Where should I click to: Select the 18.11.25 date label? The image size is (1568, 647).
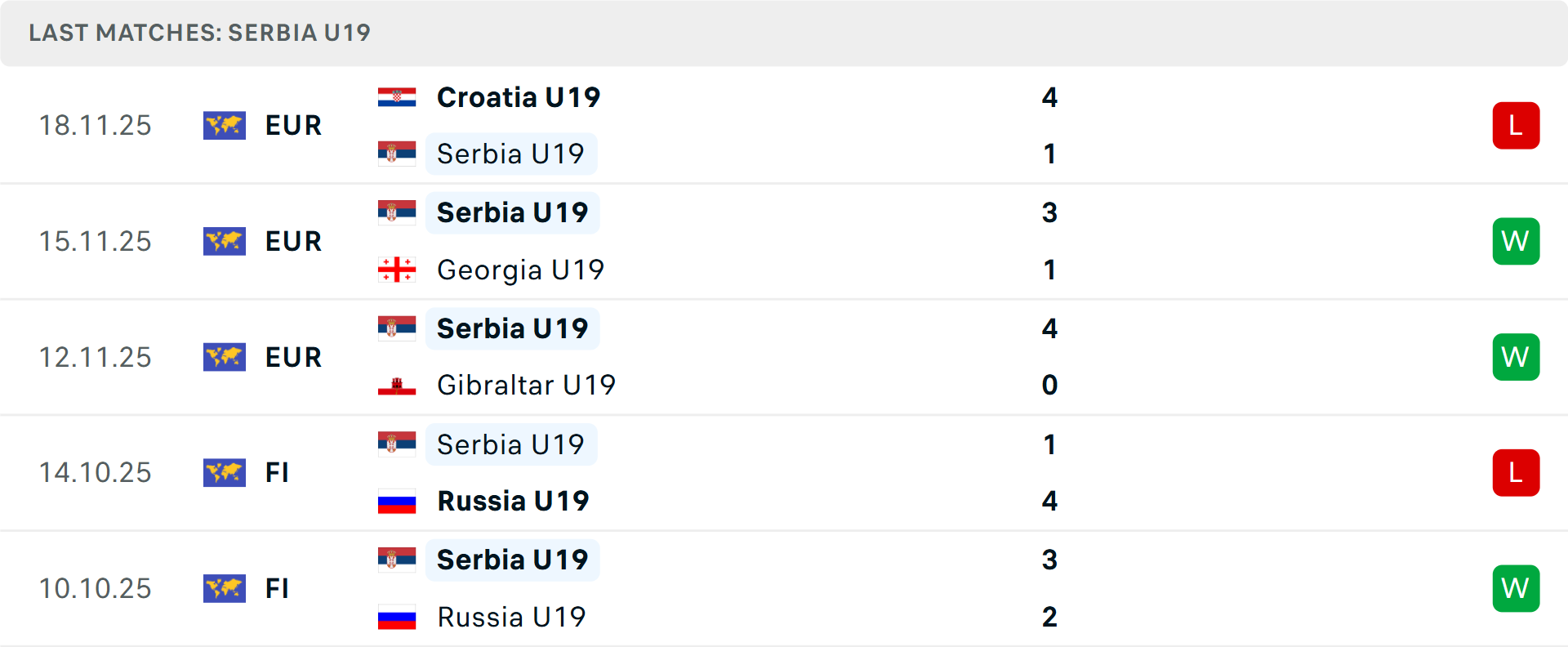point(95,125)
